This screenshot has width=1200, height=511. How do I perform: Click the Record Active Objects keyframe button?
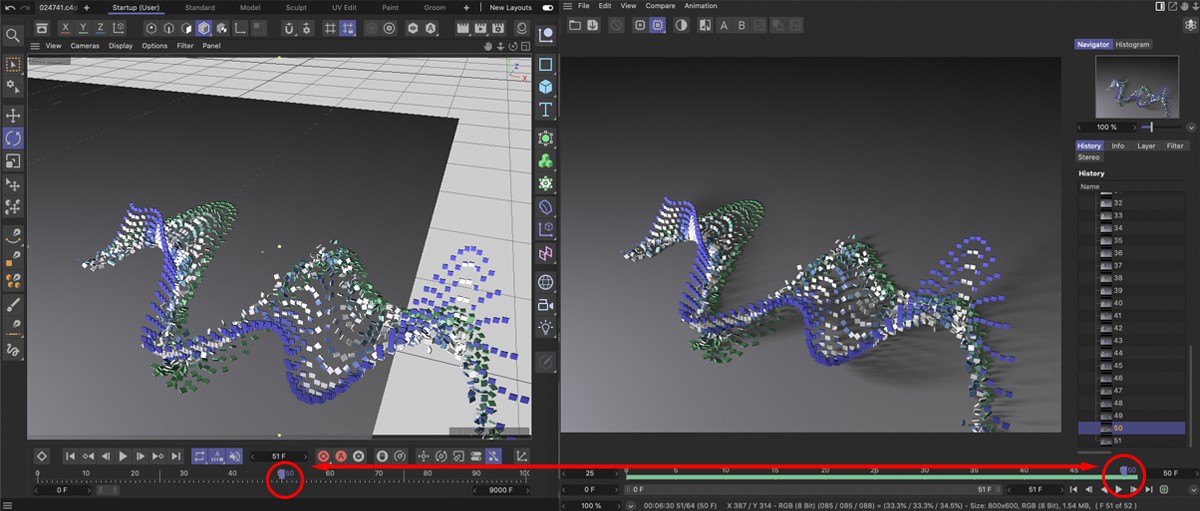click(x=323, y=456)
